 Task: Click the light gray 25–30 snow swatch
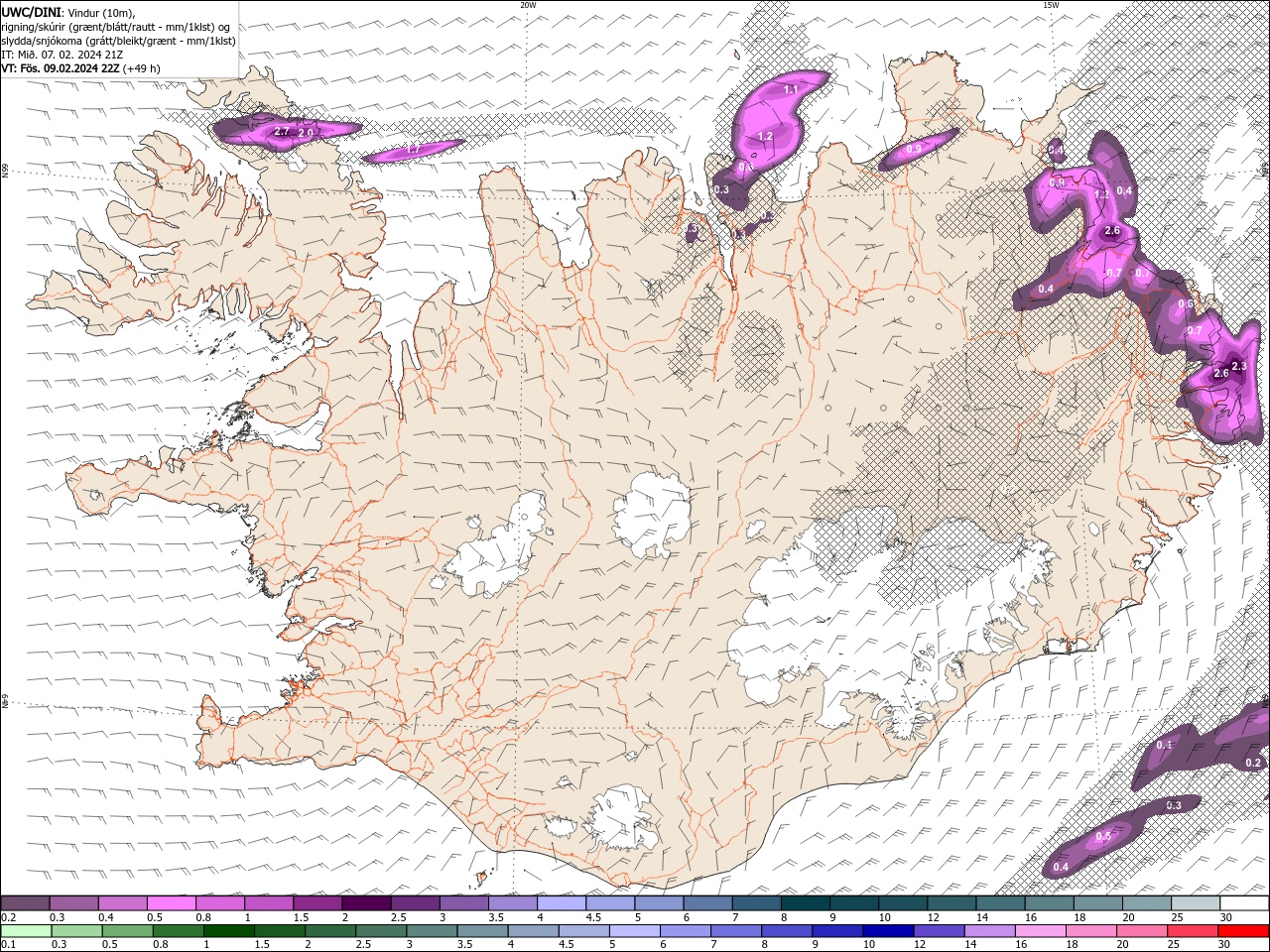tap(1196, 903)
